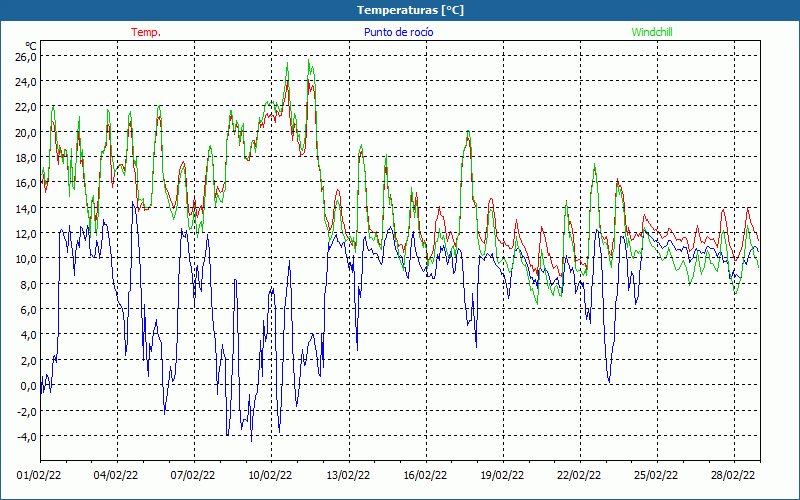Click the 22/02/22 date label
The height and width of the screenshot is (500, 800).
tap(580, 475)
